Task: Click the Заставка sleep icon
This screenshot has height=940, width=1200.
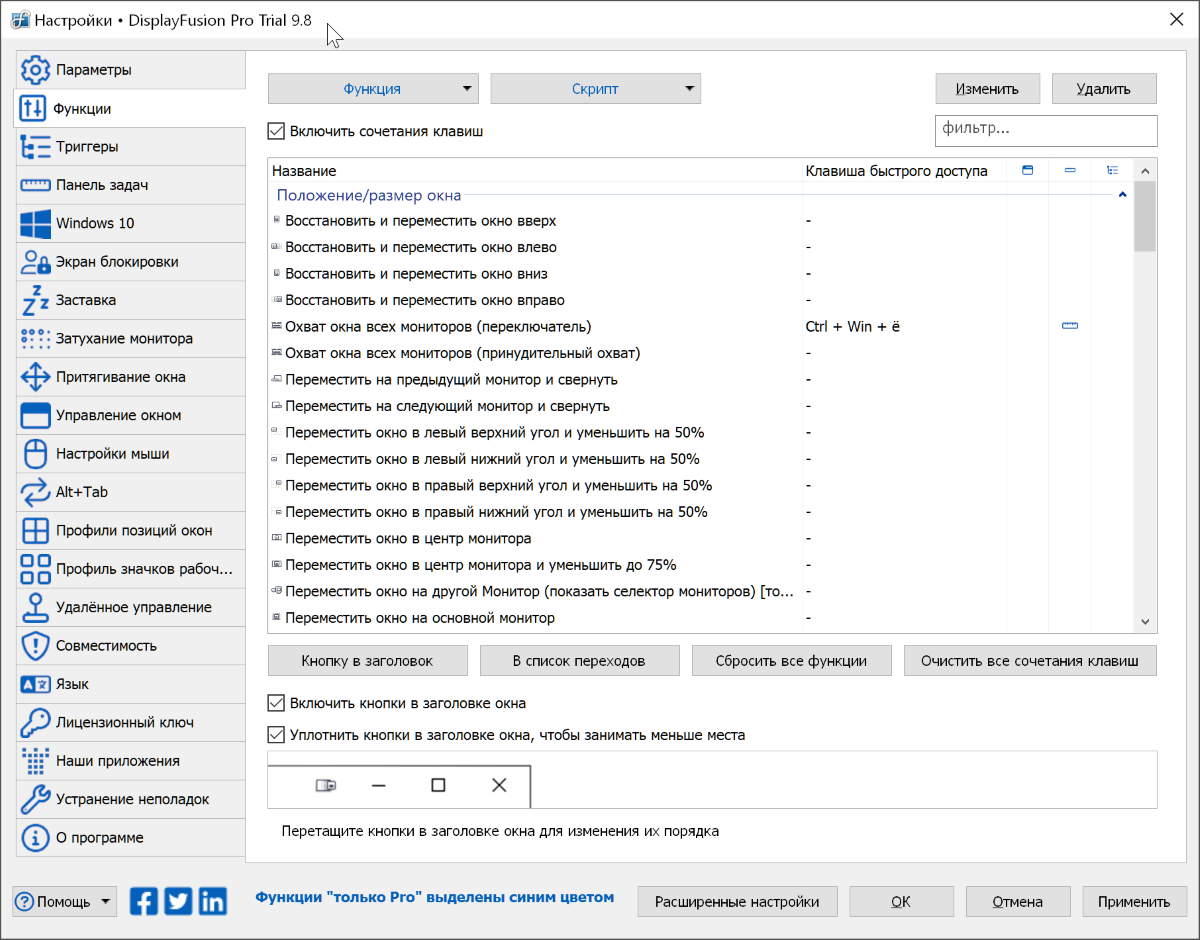Action: click(35, 300)
